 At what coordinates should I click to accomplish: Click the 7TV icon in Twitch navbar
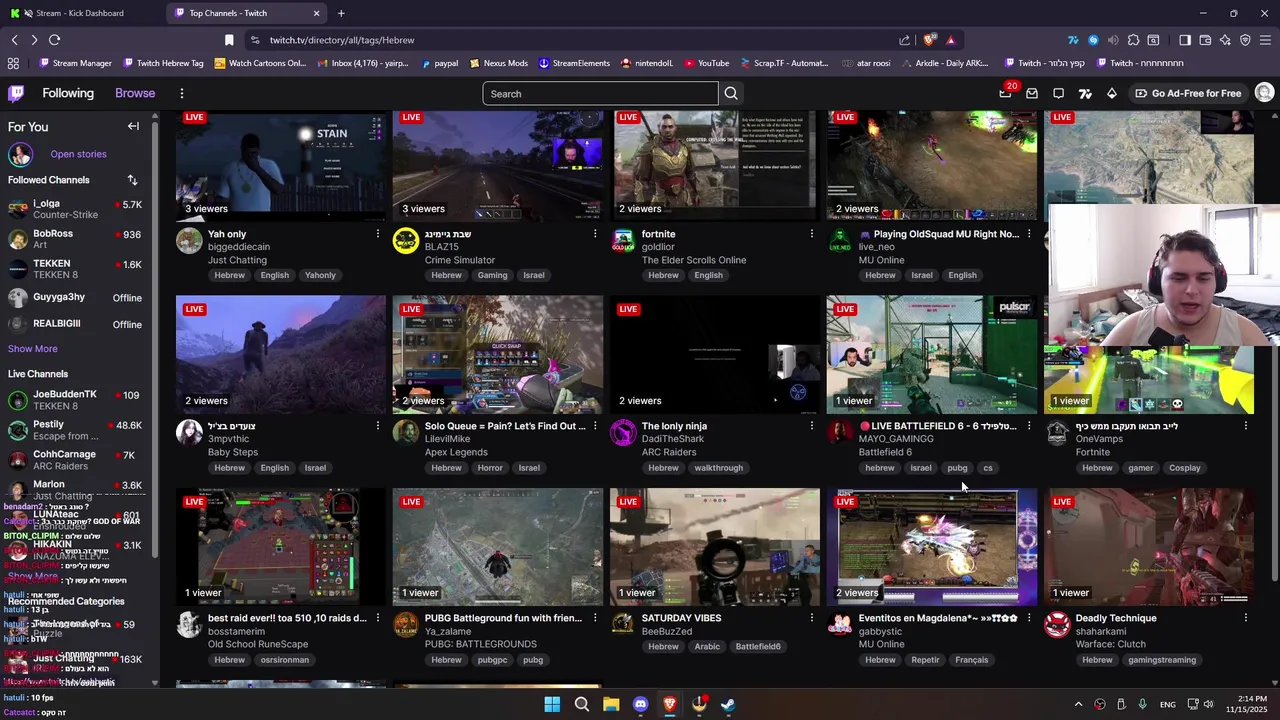click(1085, 93)
